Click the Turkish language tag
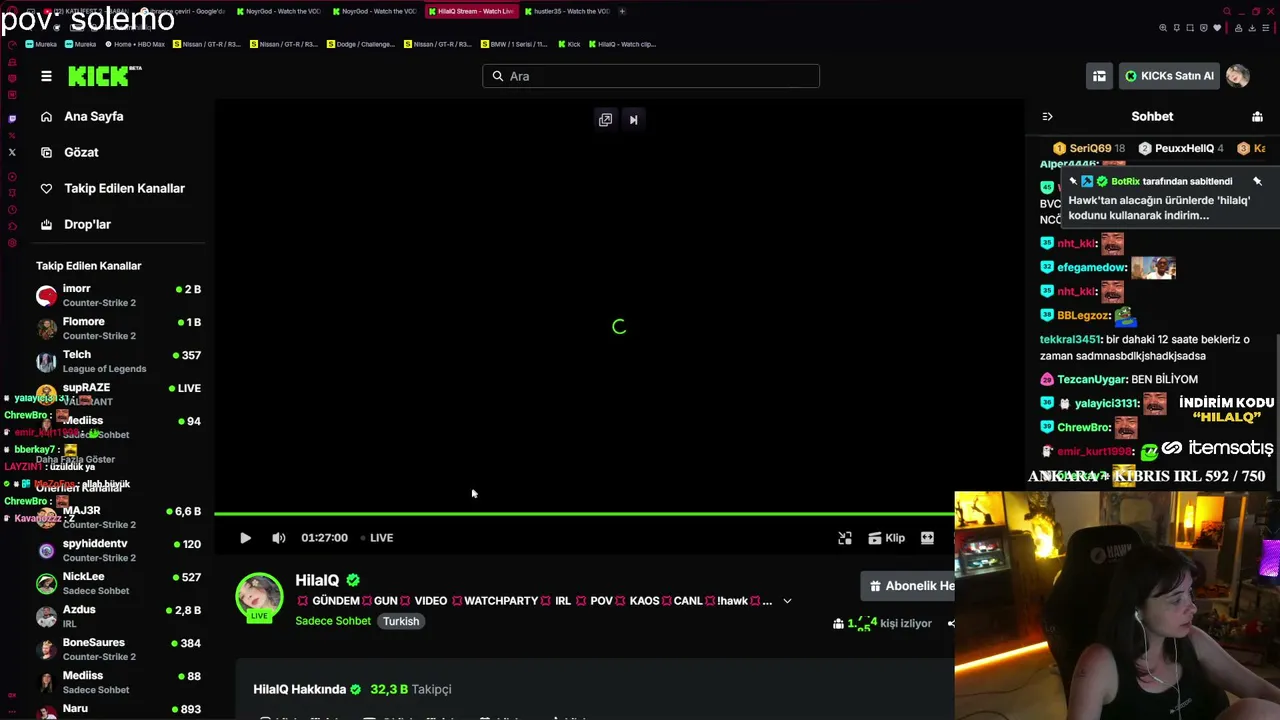Image resolution: width=1280 pixels, height=720 pixels. pos(401,621)
